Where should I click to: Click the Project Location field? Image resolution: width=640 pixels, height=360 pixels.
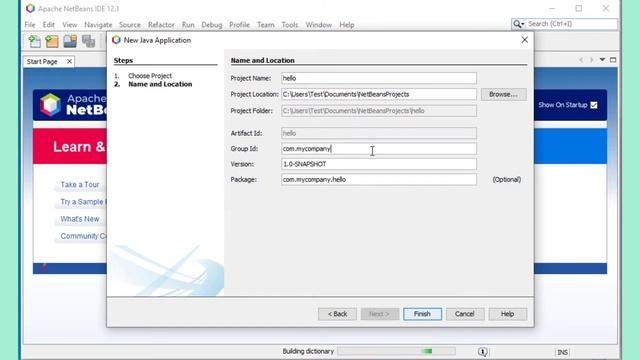coord(378,94)
